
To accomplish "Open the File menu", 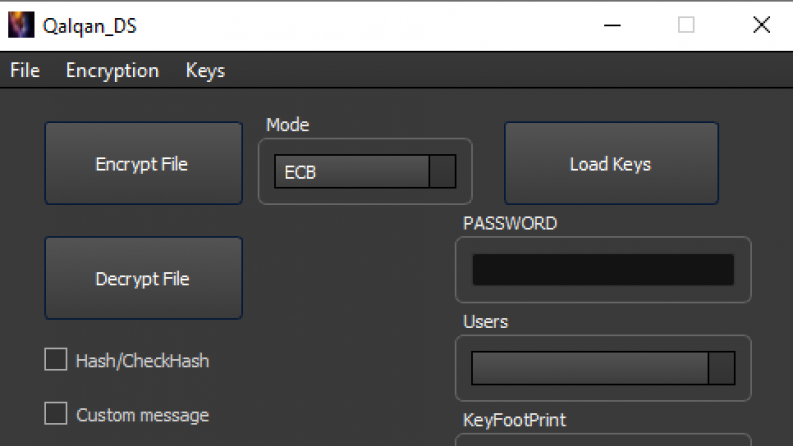I will point(25,70).
